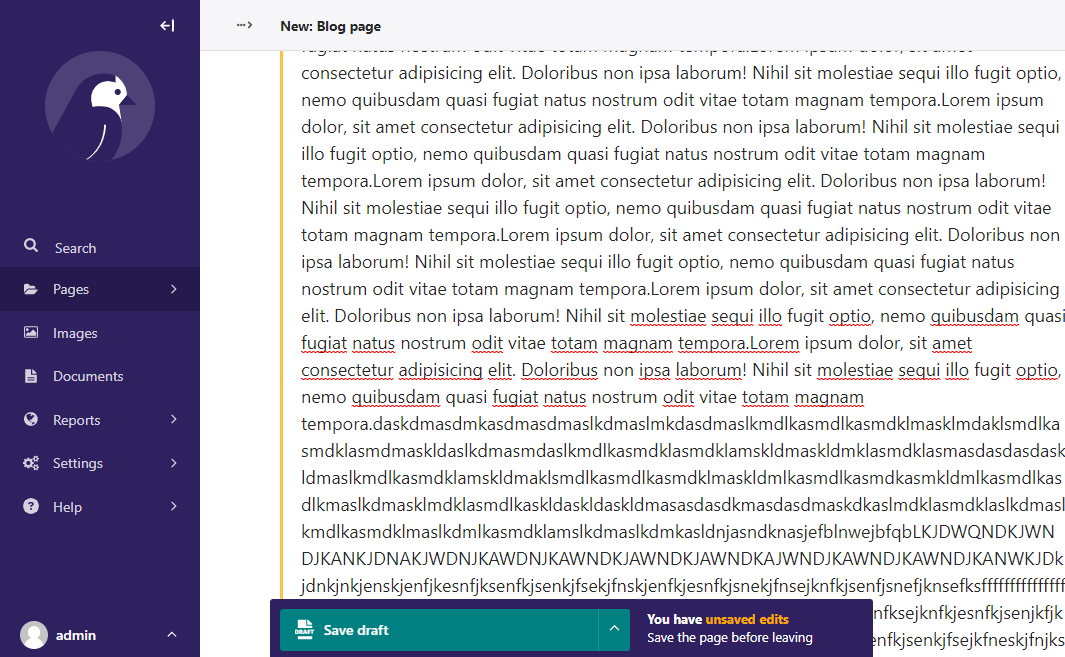
Task: Click the Pages folder icon
Action: (x=29, y=289)
